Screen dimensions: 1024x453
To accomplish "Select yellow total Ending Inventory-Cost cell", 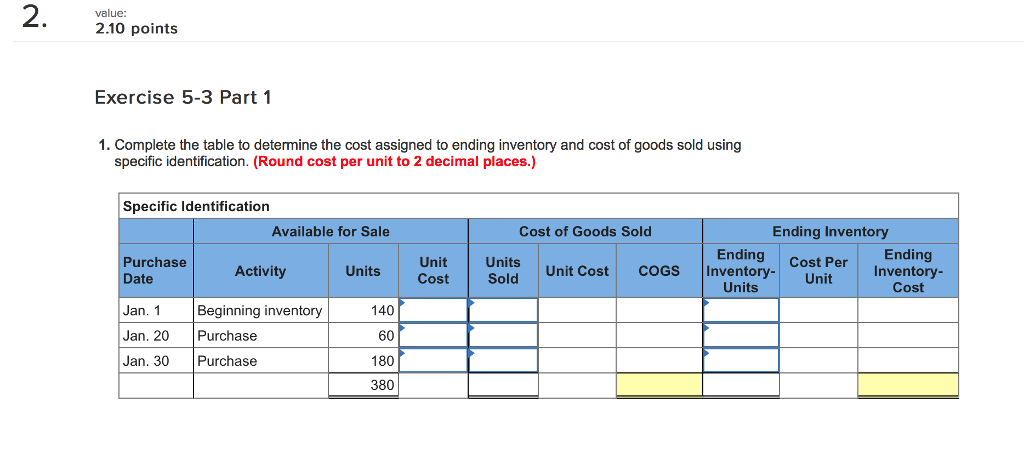I will pyautogui.click(x=908, y=385).
